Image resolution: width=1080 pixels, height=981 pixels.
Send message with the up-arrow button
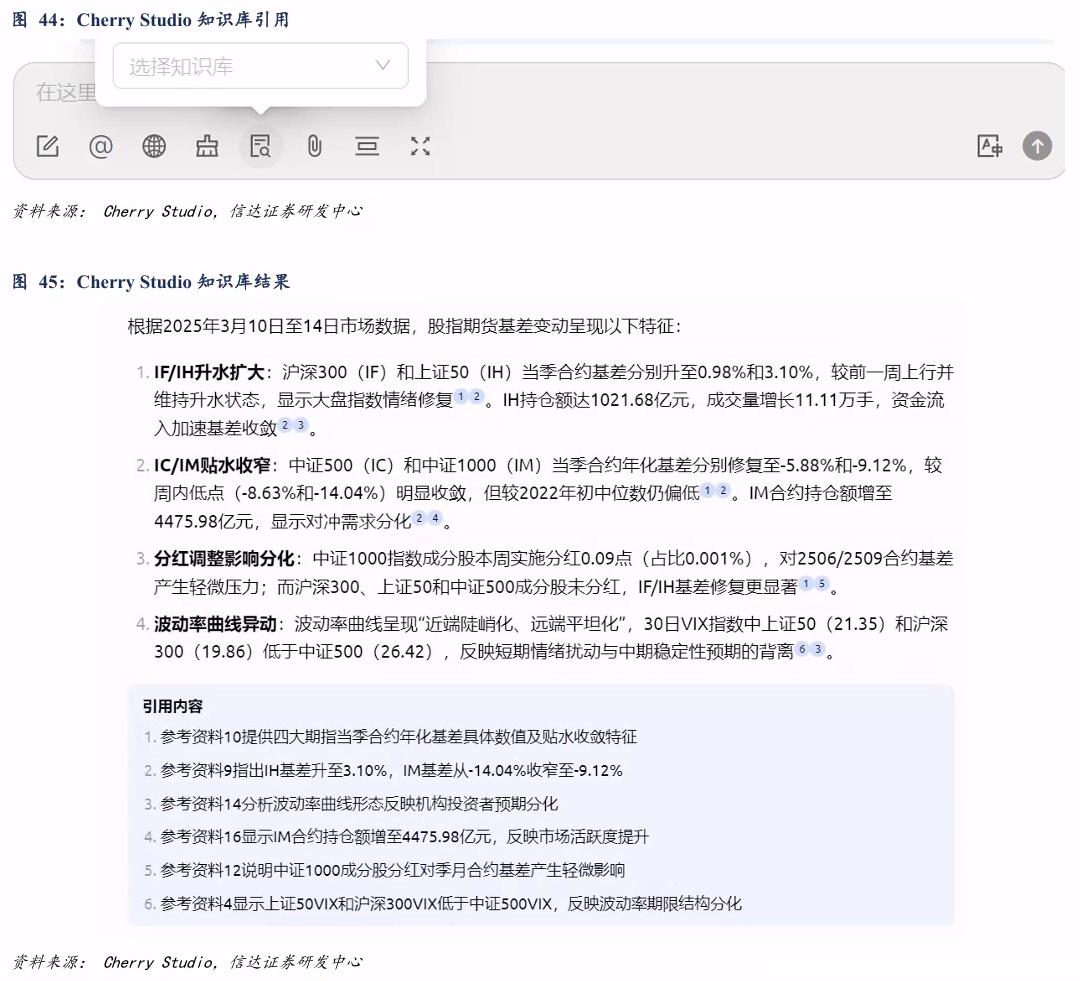coord(1037,147)
